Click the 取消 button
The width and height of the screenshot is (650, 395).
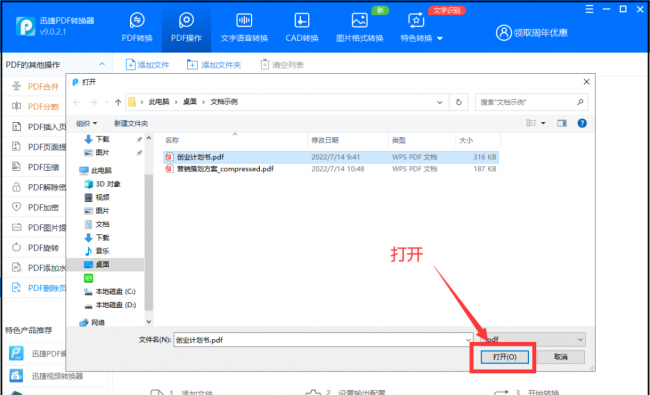[560, 357]
